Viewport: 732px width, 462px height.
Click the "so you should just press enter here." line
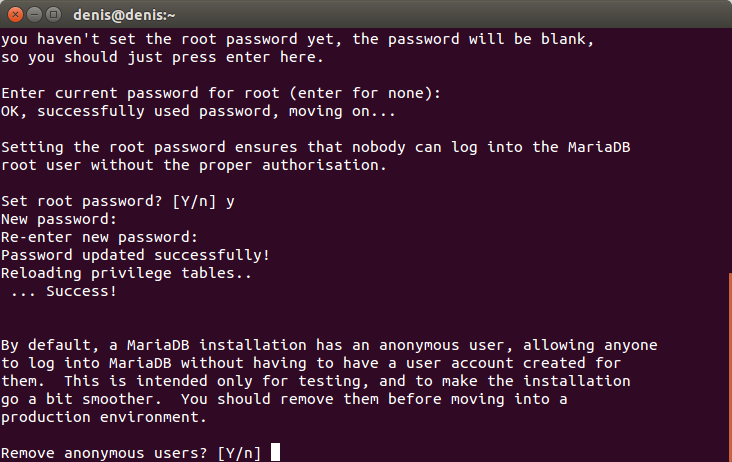tap(150, 57)
